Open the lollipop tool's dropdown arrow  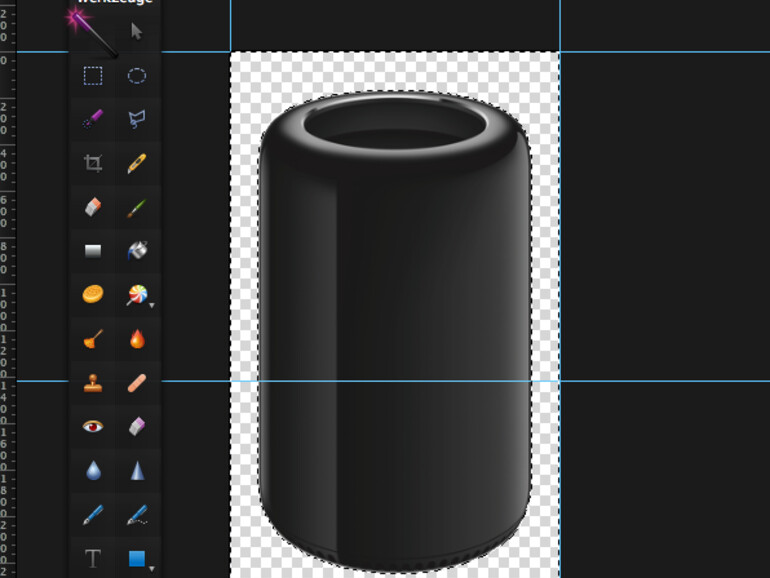[x=152, y=305]
